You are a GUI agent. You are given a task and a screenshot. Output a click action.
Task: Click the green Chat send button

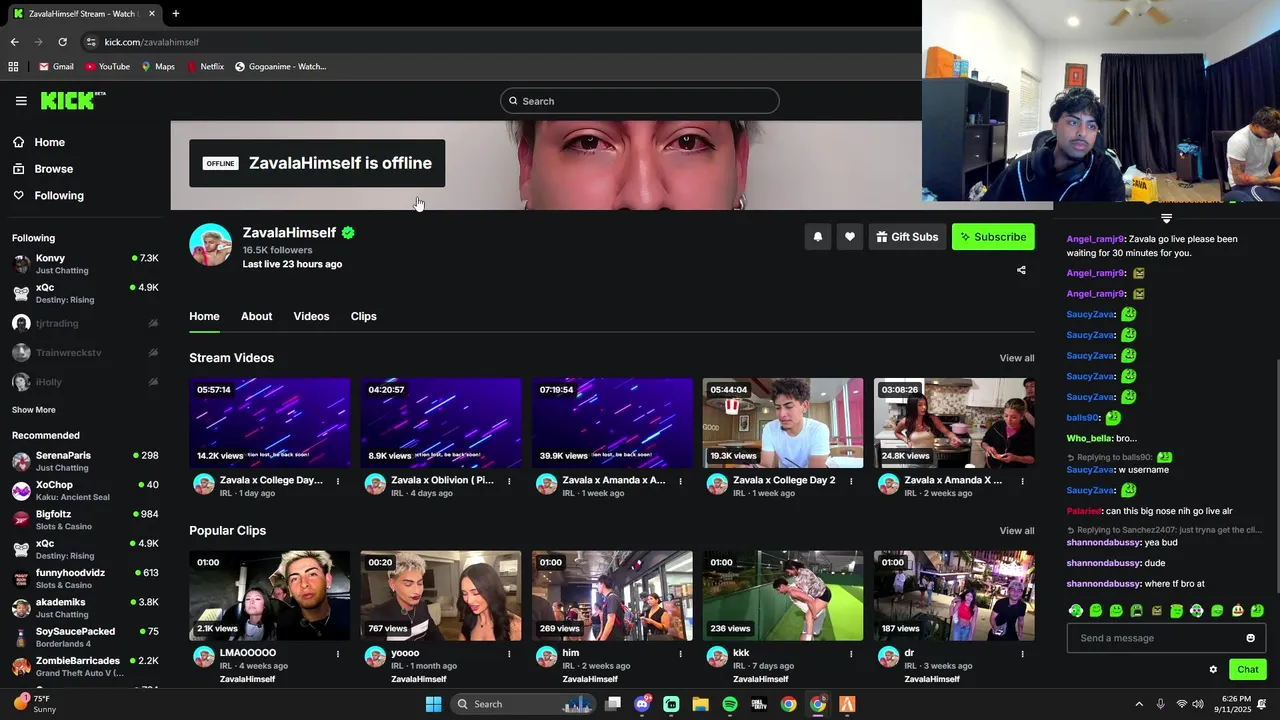click(x=1248, y=670)
